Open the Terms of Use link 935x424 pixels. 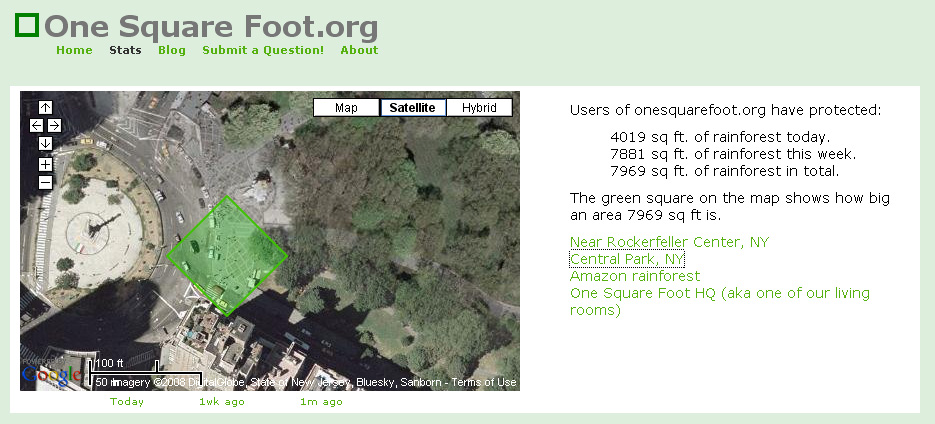coord(484,382)
